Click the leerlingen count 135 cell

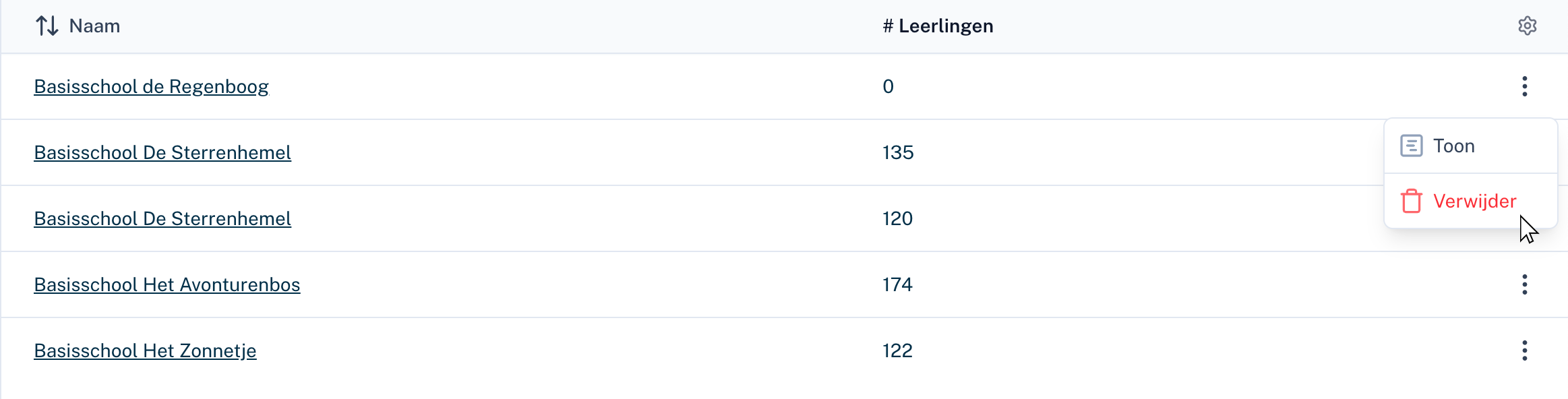click(898, 153)
